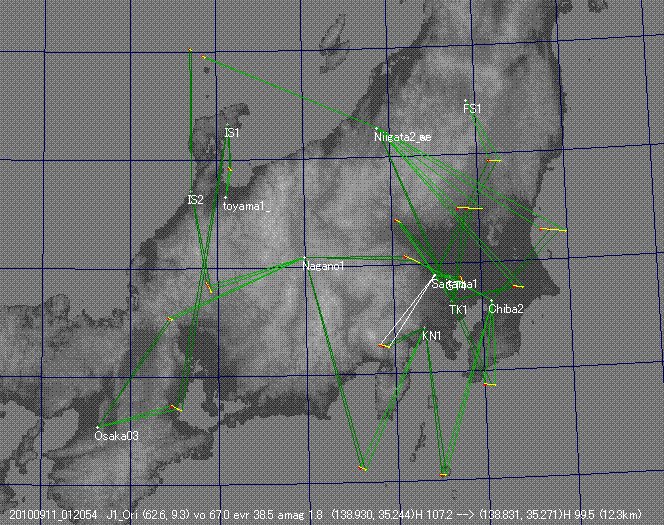Select the Chiba2 station label
The image size is (664, 525).
506,309
